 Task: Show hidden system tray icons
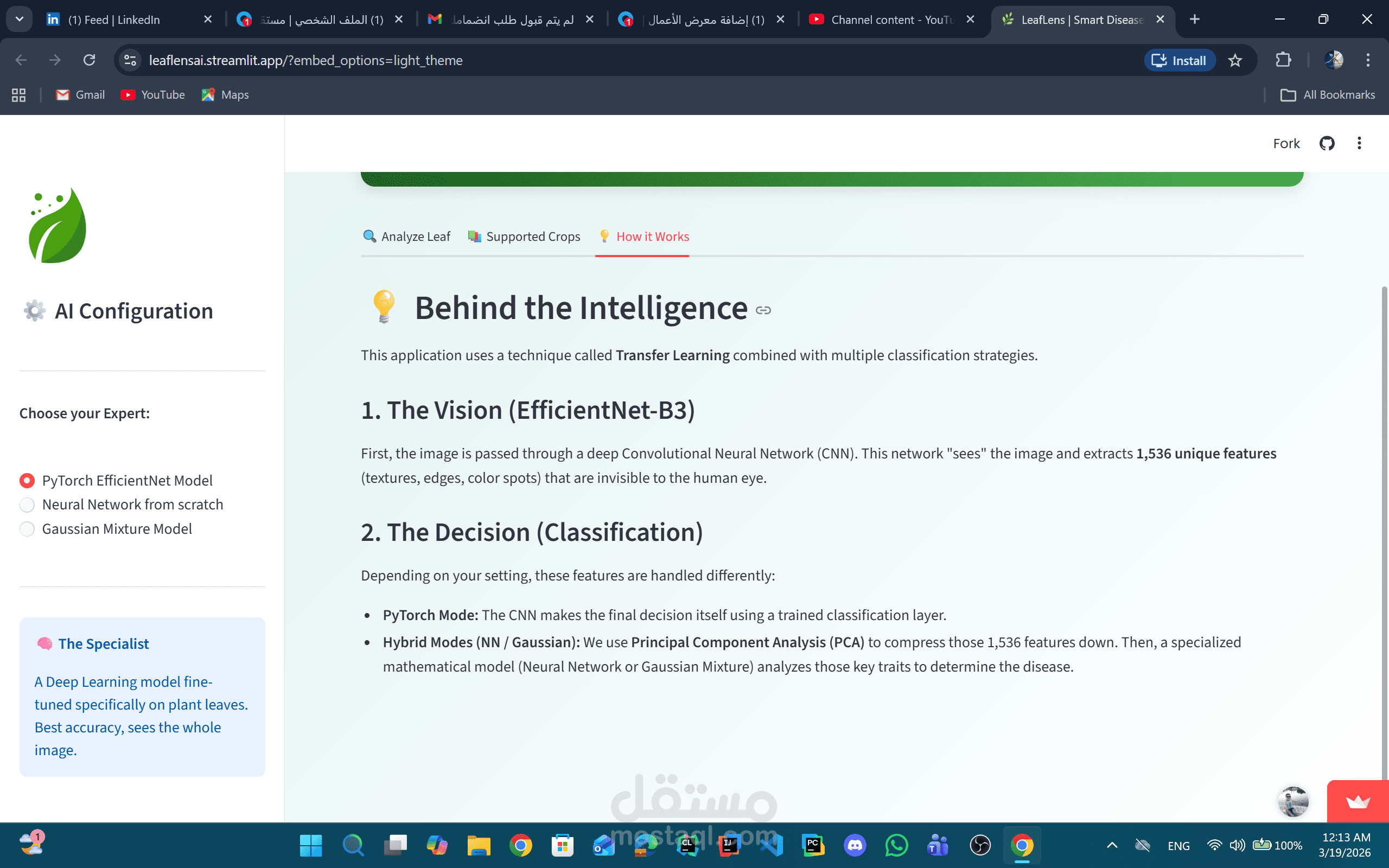click(1112, 845)
